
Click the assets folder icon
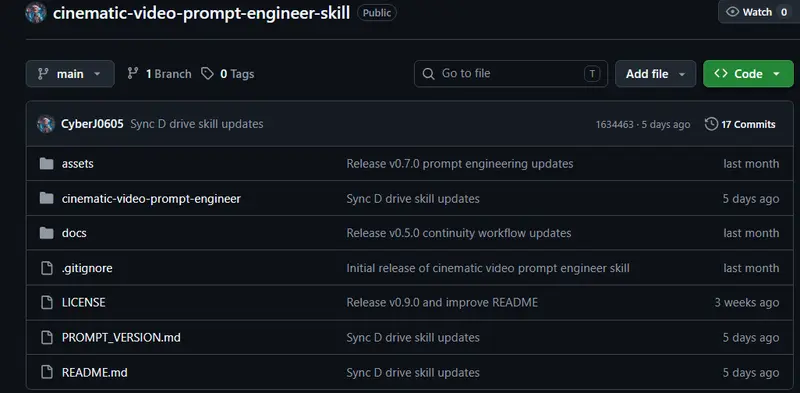(x=46, y=164)
